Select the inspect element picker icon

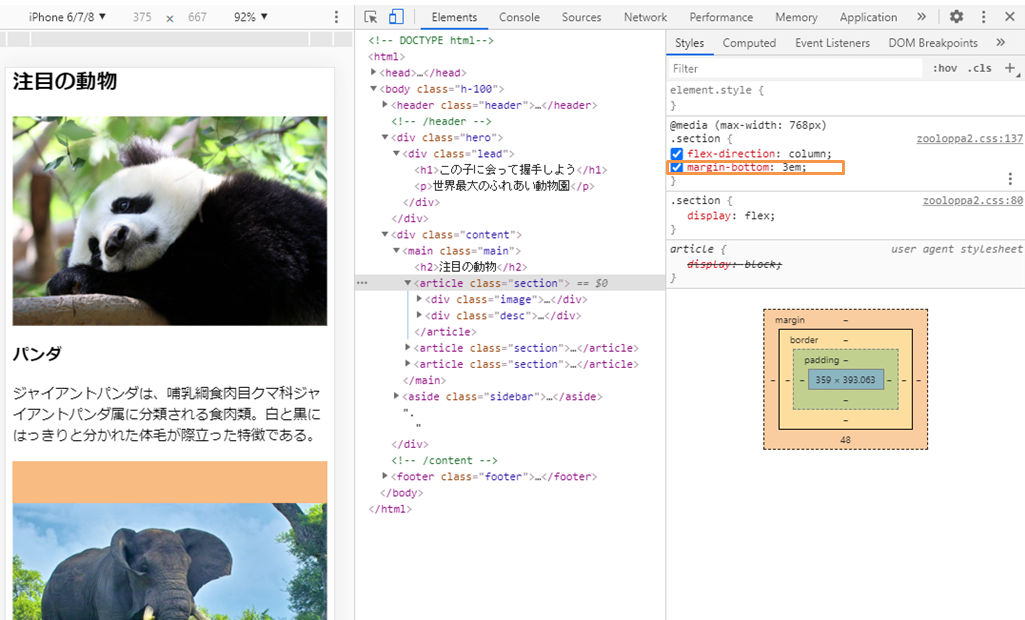(x=371, y=17)
